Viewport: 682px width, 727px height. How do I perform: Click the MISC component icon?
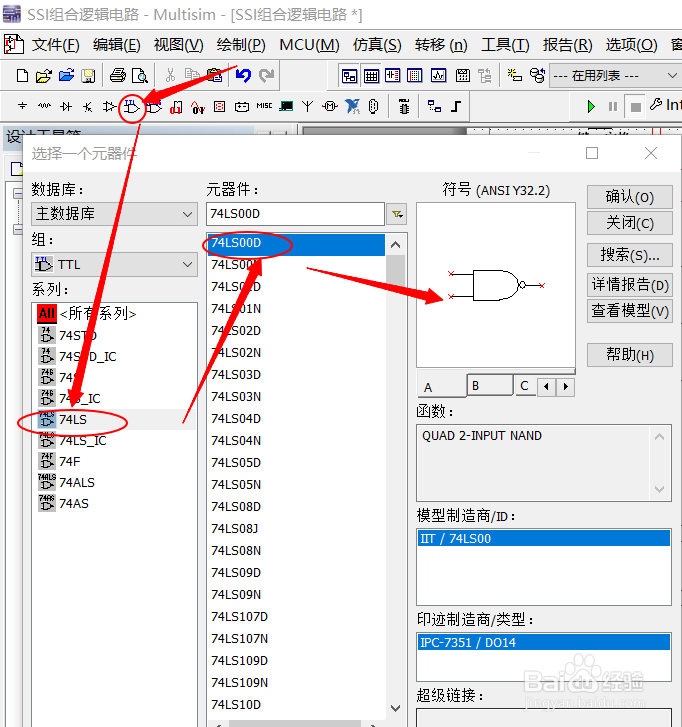pyautogui.click(x=264, y=106)
